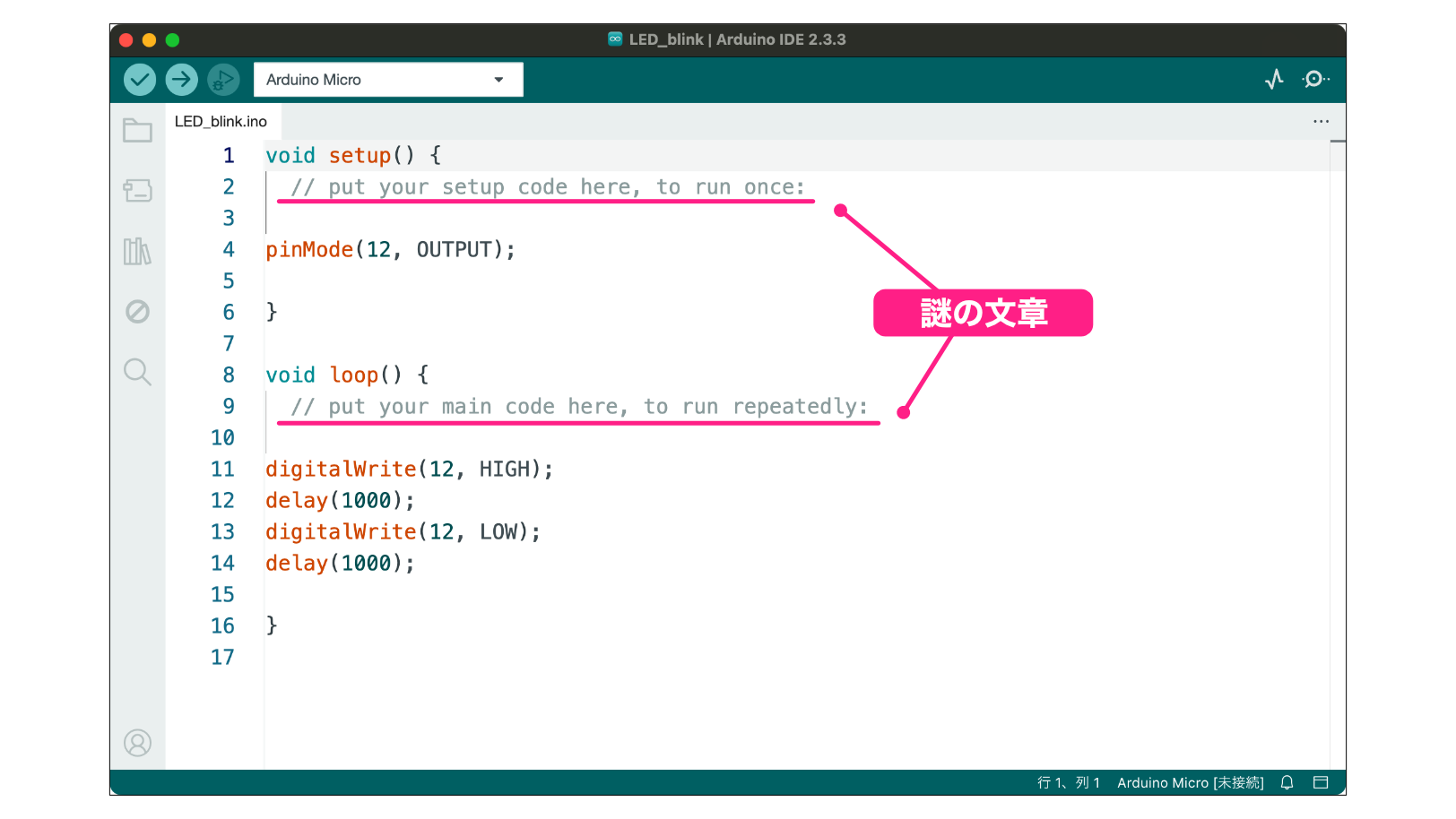Click the digitalWrite(12, LOW); line
The width and height of the screenshot is (1456, 819).
pyautogui.click(x=403, y=532)
